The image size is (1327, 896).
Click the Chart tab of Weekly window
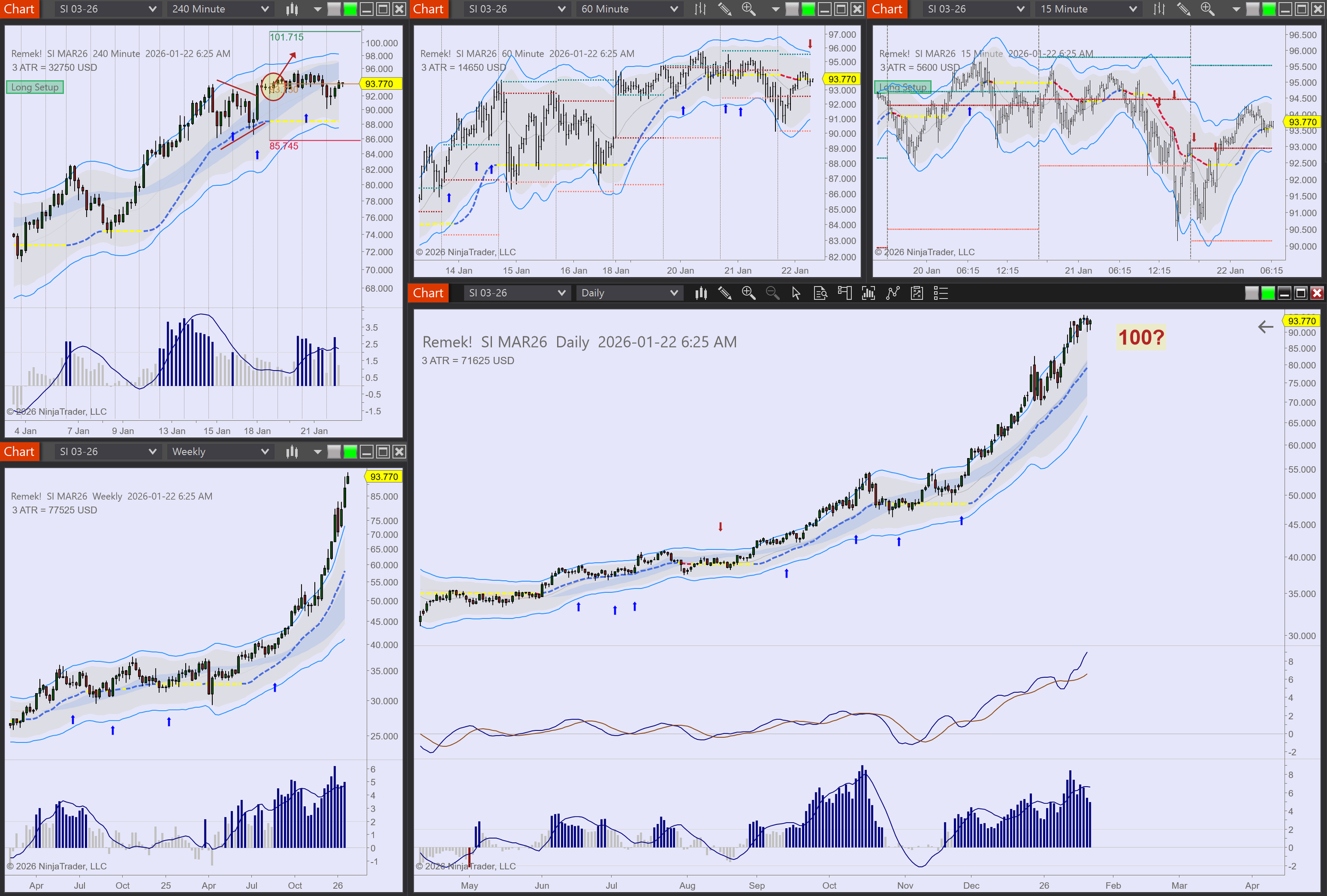click(x=20, y=452)
